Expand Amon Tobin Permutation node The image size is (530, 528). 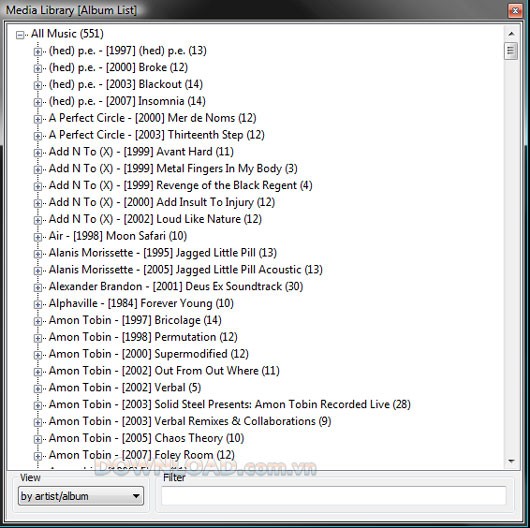[38, 338]
